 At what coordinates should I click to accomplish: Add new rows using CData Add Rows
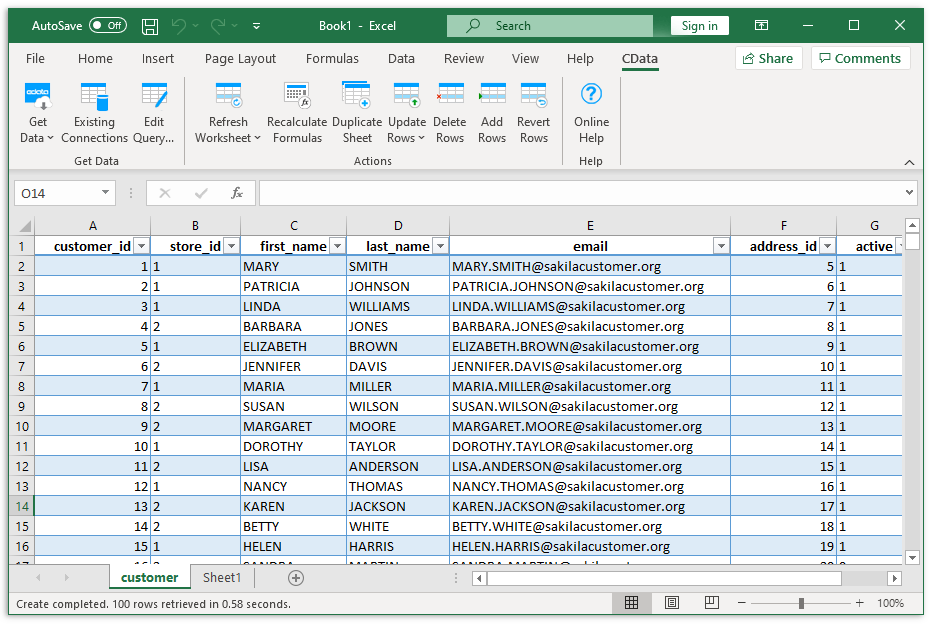(491, 110)
